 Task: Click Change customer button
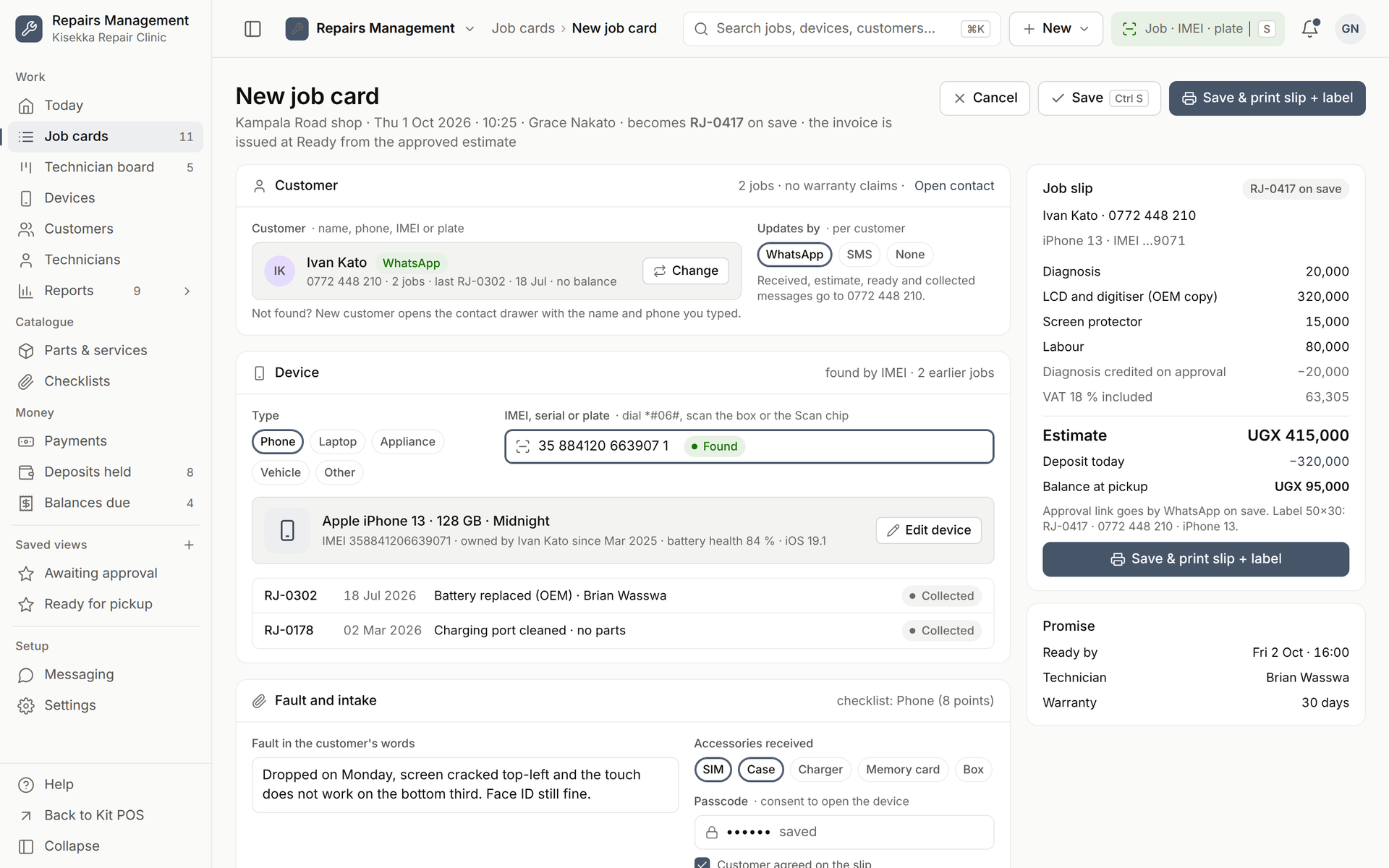click(685, 271)
